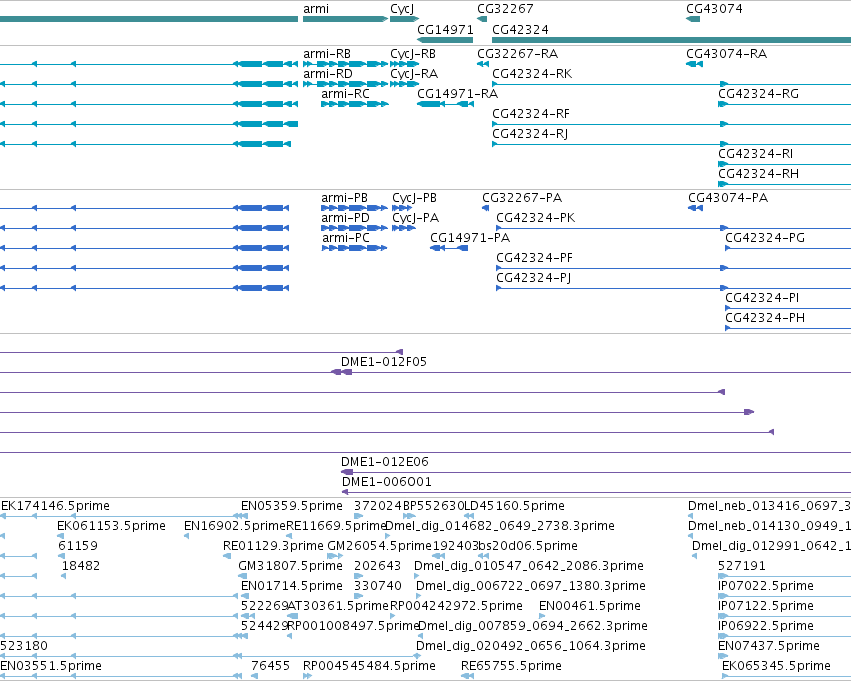
Task: Select the DME1-012E06 clone feature
Action: coord(596,472)
